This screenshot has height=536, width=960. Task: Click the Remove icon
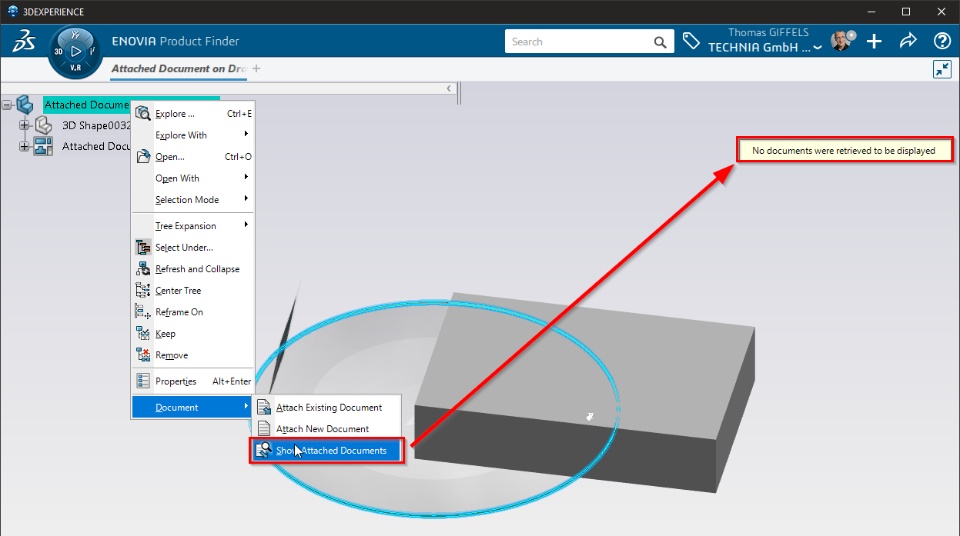tap(143, 355)
